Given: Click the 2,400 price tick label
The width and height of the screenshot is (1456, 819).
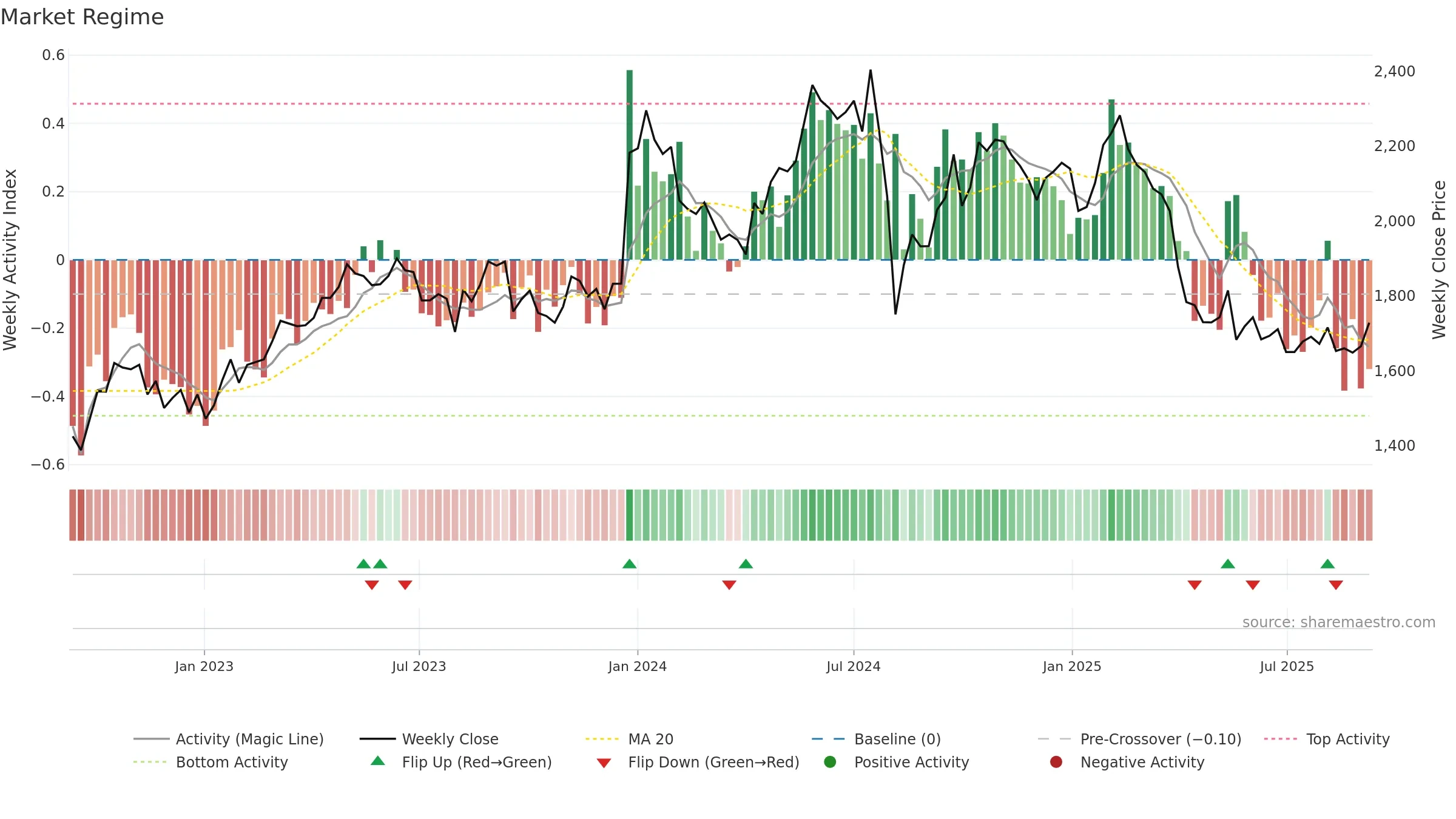Looking at the screenshot, I should [x=1394, y=71].
